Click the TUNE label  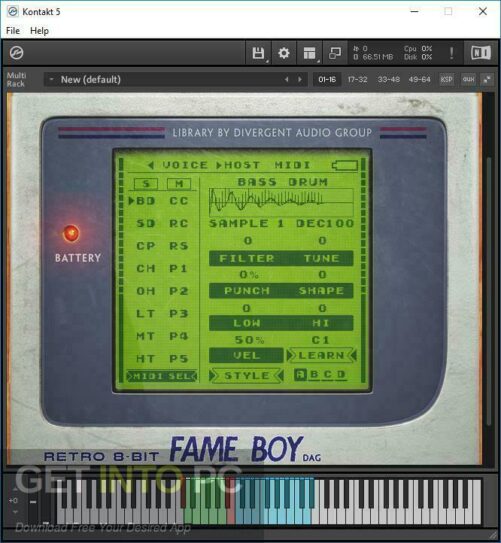(322, 258)
